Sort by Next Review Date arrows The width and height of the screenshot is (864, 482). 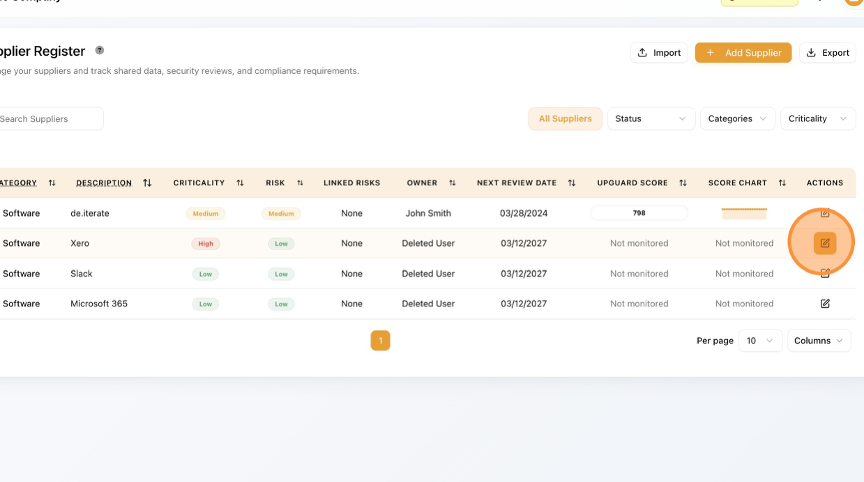(572, 183)
